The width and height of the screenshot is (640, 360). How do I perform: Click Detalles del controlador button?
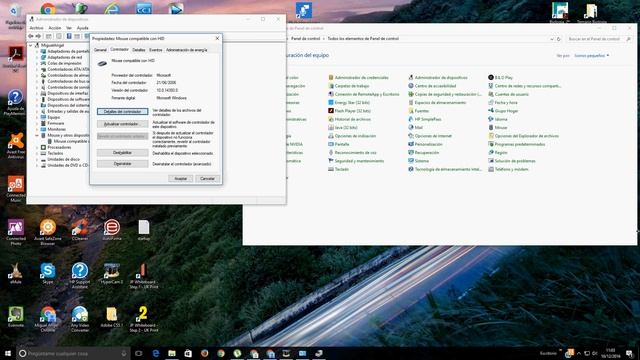[x=122, y=111]
